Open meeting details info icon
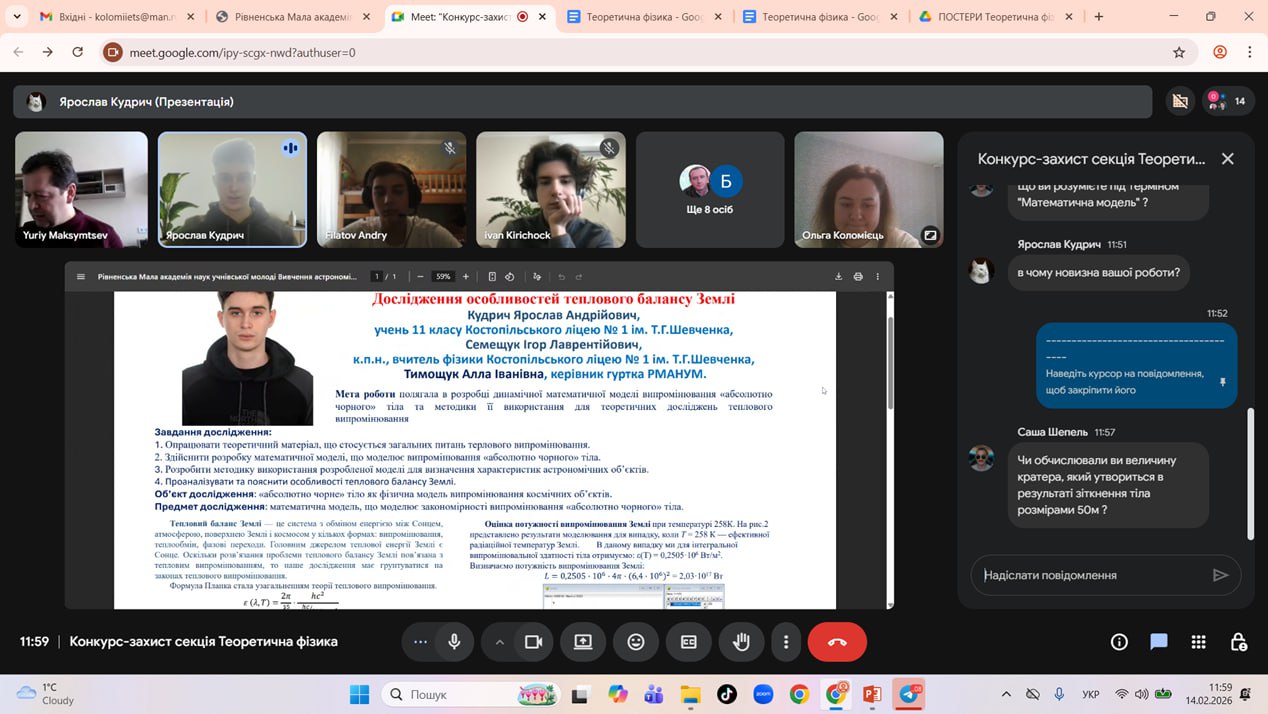This screenshot has height=714, width=1268. (x=1119, y=642)
